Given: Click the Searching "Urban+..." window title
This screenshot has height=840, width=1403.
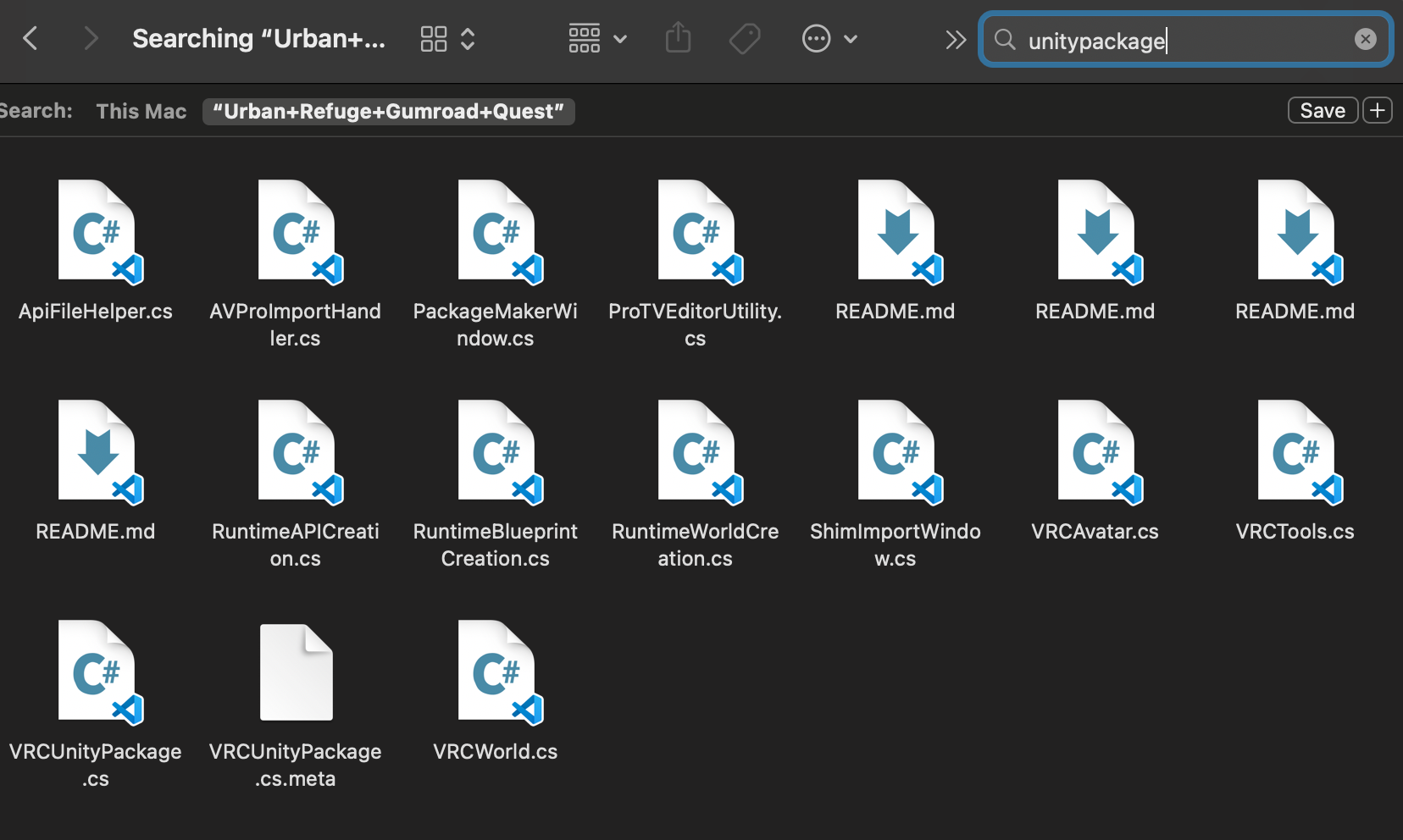Looking at the screenshot, I should 258,39.
